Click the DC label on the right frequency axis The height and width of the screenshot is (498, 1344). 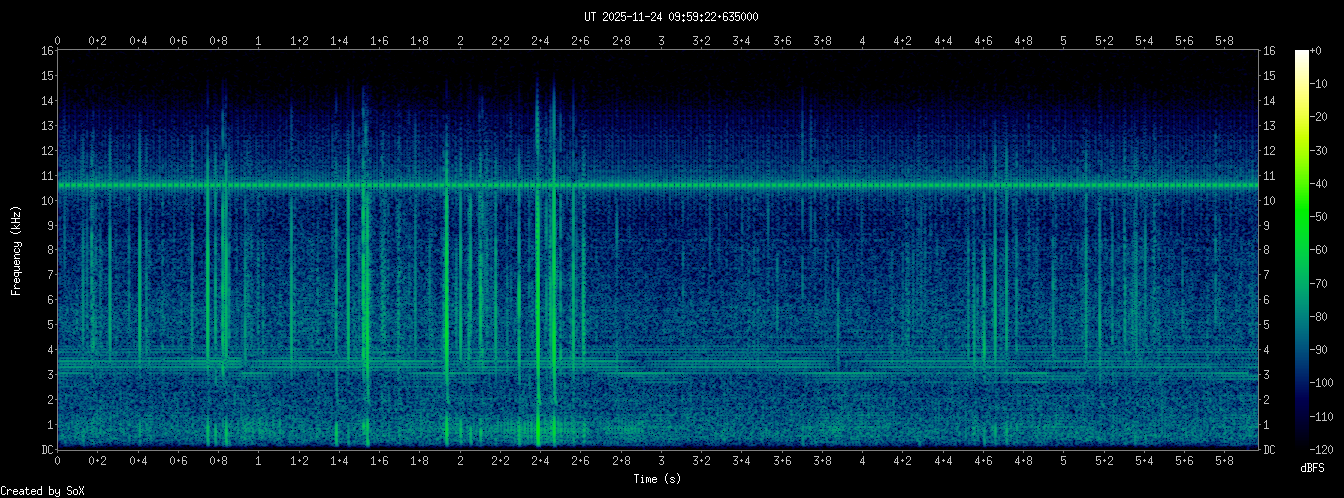point(1270,450)
